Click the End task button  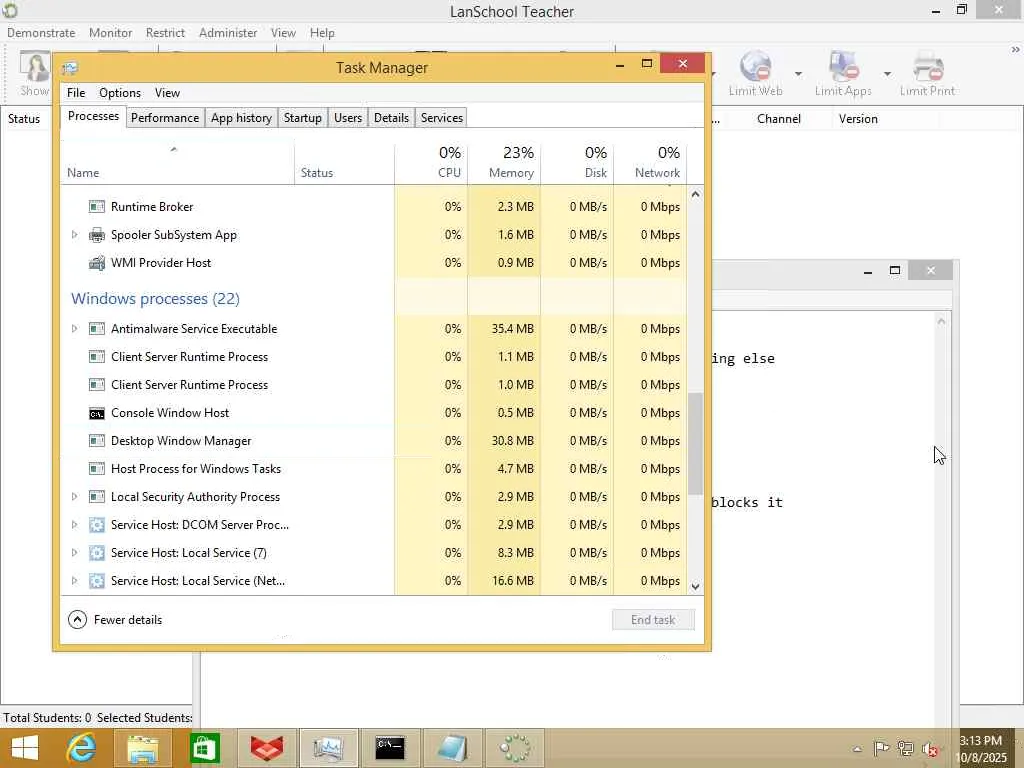[653, 620]
